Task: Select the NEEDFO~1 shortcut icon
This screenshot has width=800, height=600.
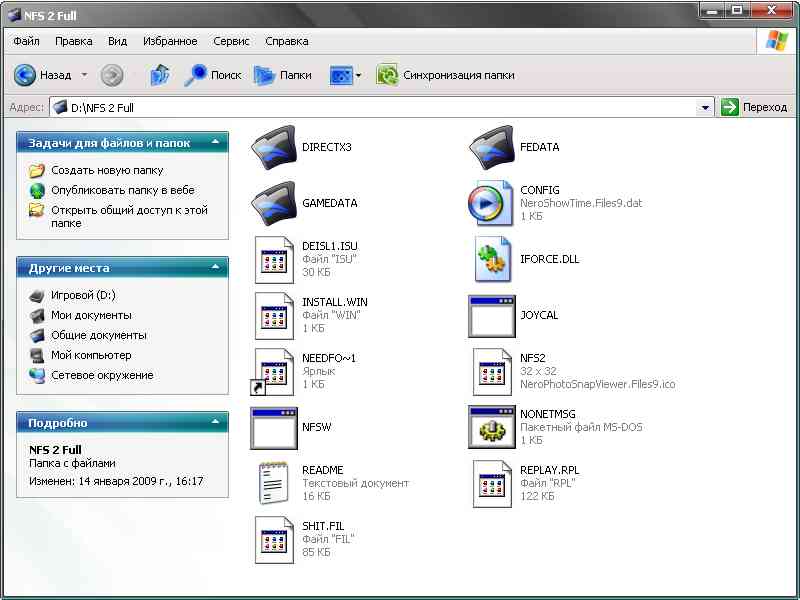Action: click(x=273, y=372)
